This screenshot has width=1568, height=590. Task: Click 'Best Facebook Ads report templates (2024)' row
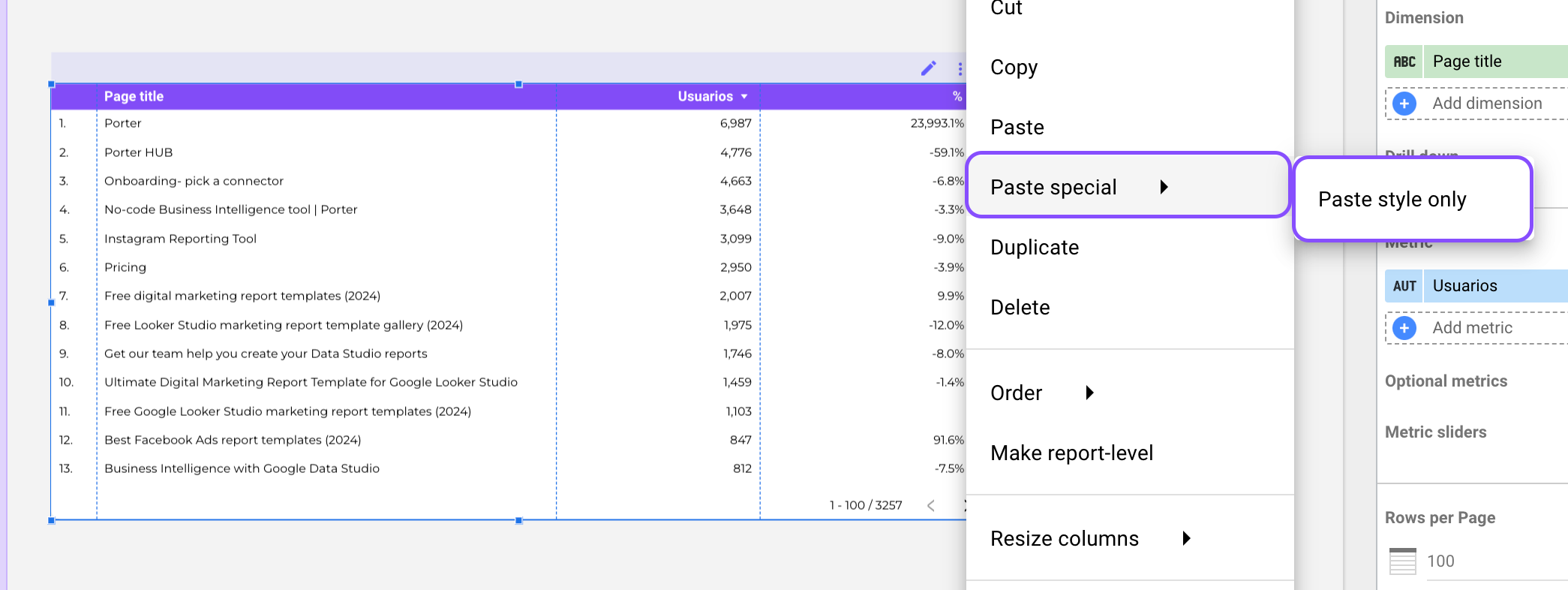click(508, 440)
